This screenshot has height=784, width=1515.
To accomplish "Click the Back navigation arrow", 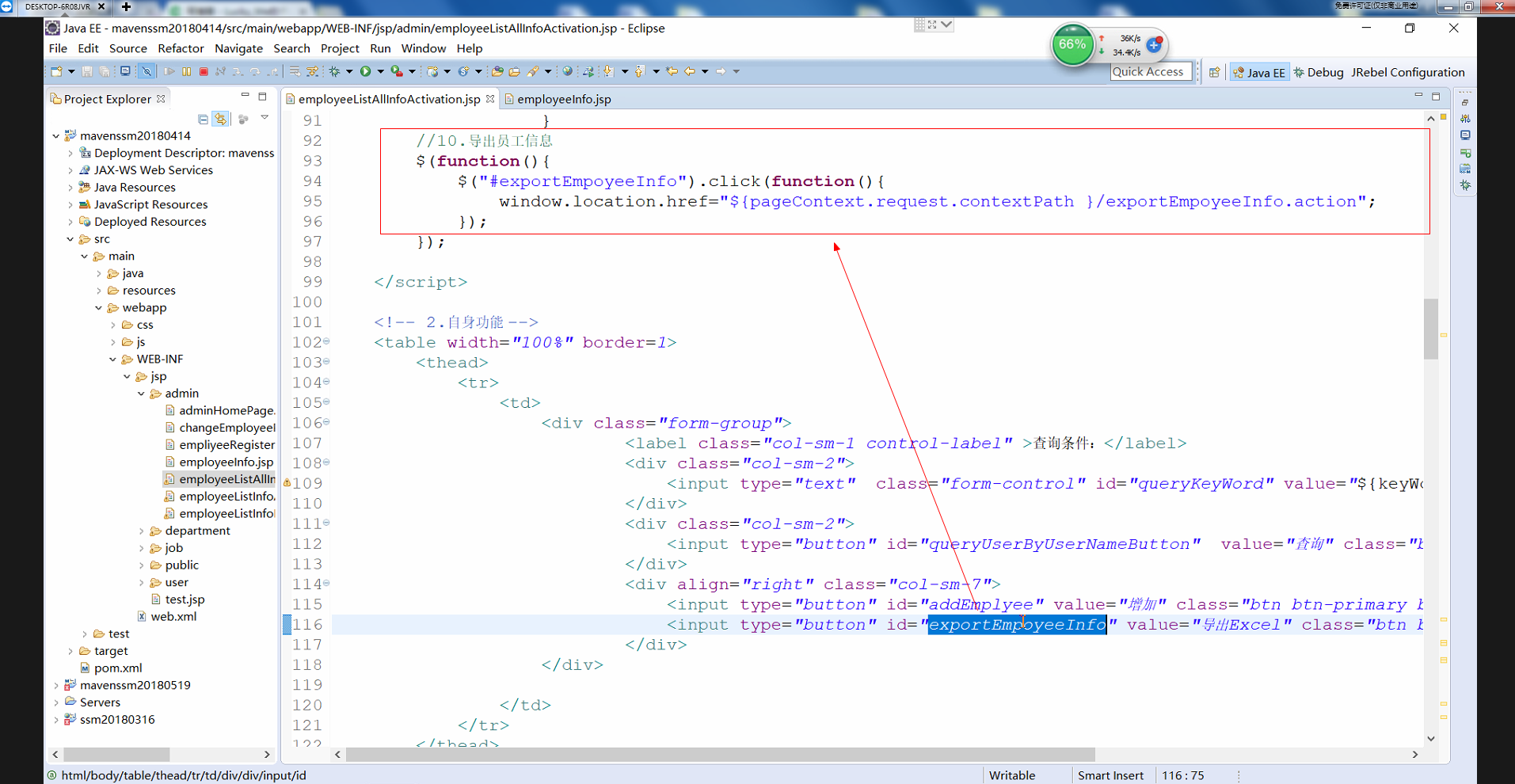I will pyautogui.click(x=689, y=71).
